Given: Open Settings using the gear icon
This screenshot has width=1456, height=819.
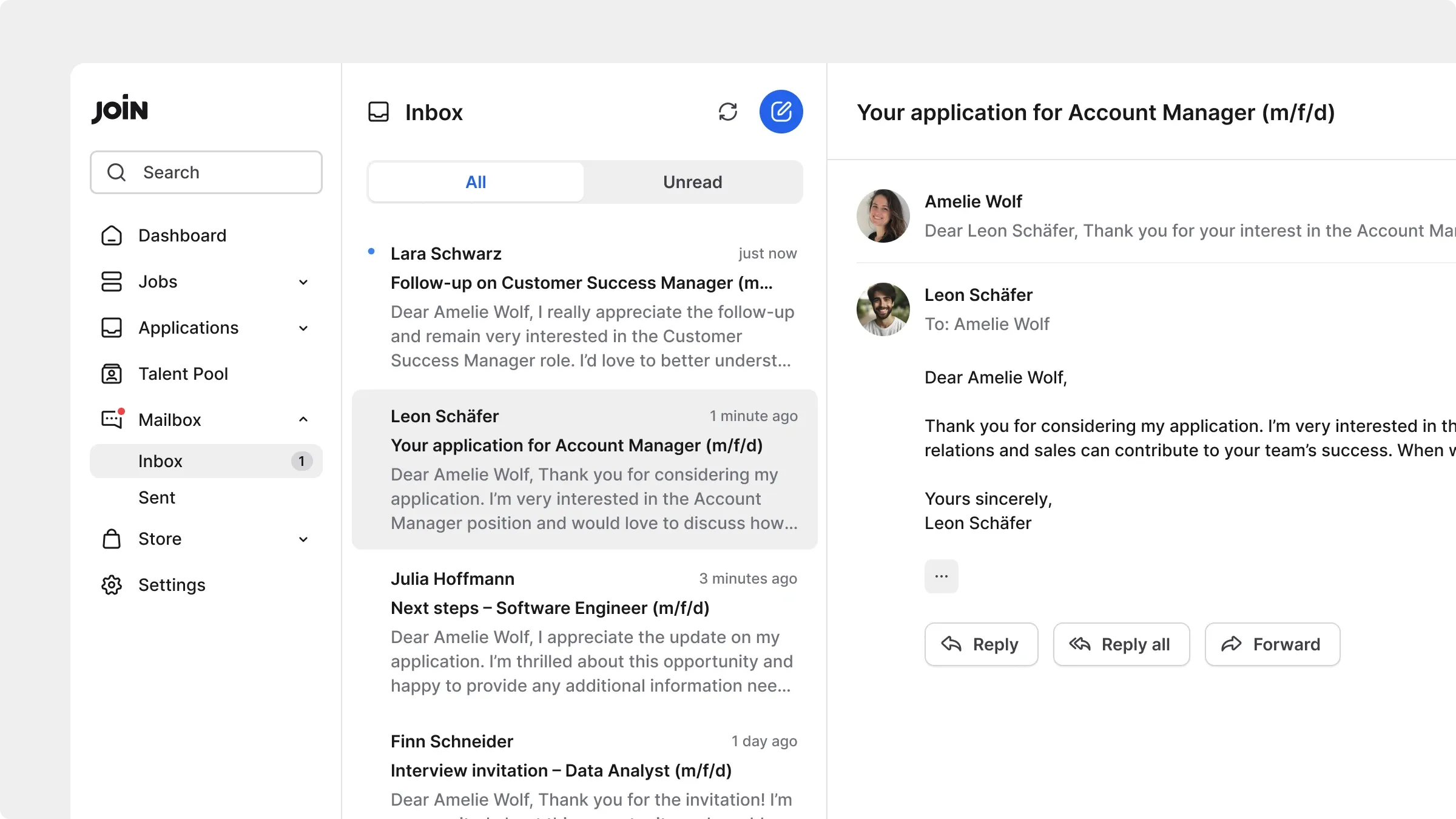Looking at the screenshot, I should pos(112,585).
